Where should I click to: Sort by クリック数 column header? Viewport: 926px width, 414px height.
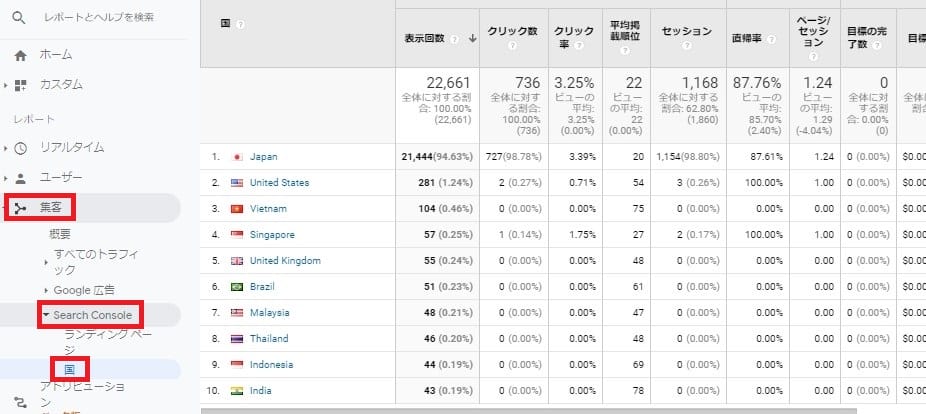click(513, 32)
